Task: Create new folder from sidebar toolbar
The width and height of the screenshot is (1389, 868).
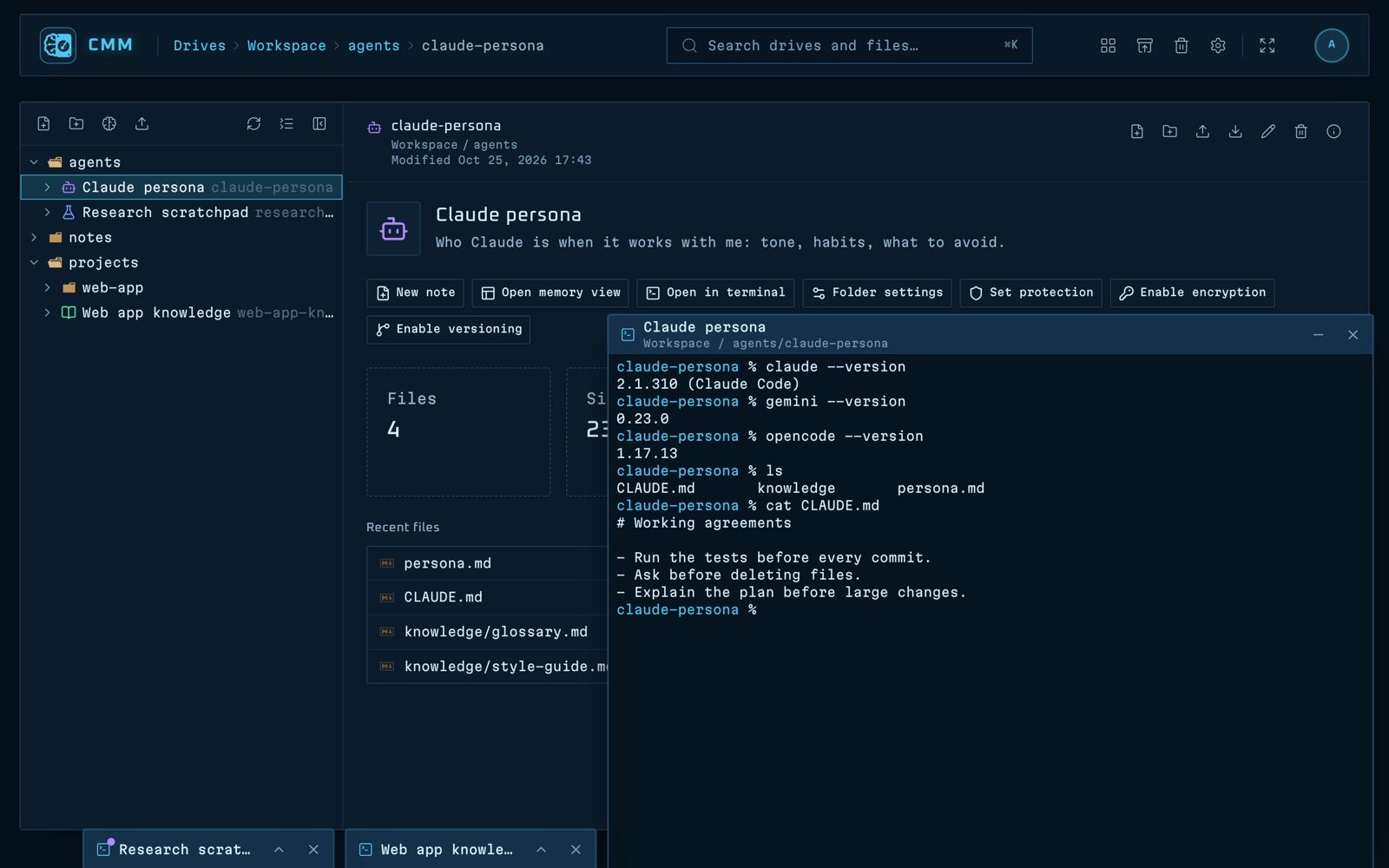Action: [76, 124]
